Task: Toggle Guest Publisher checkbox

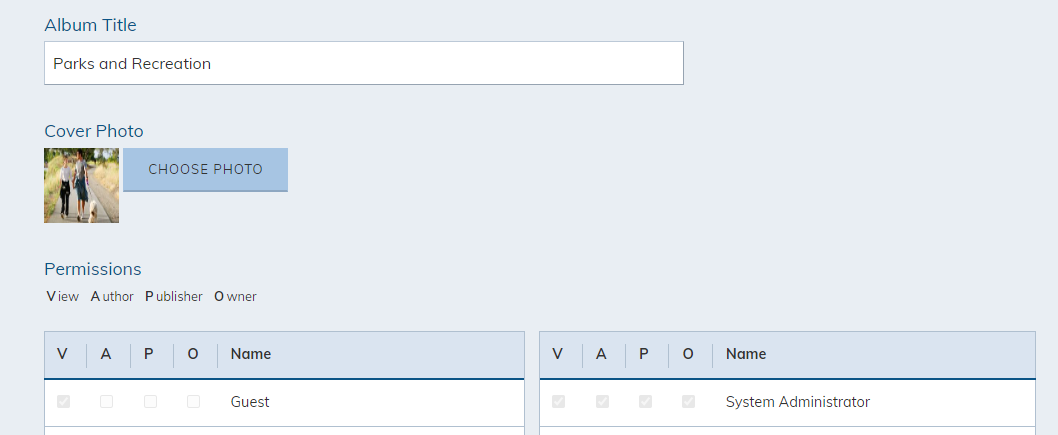Action: tap(150, 402)
